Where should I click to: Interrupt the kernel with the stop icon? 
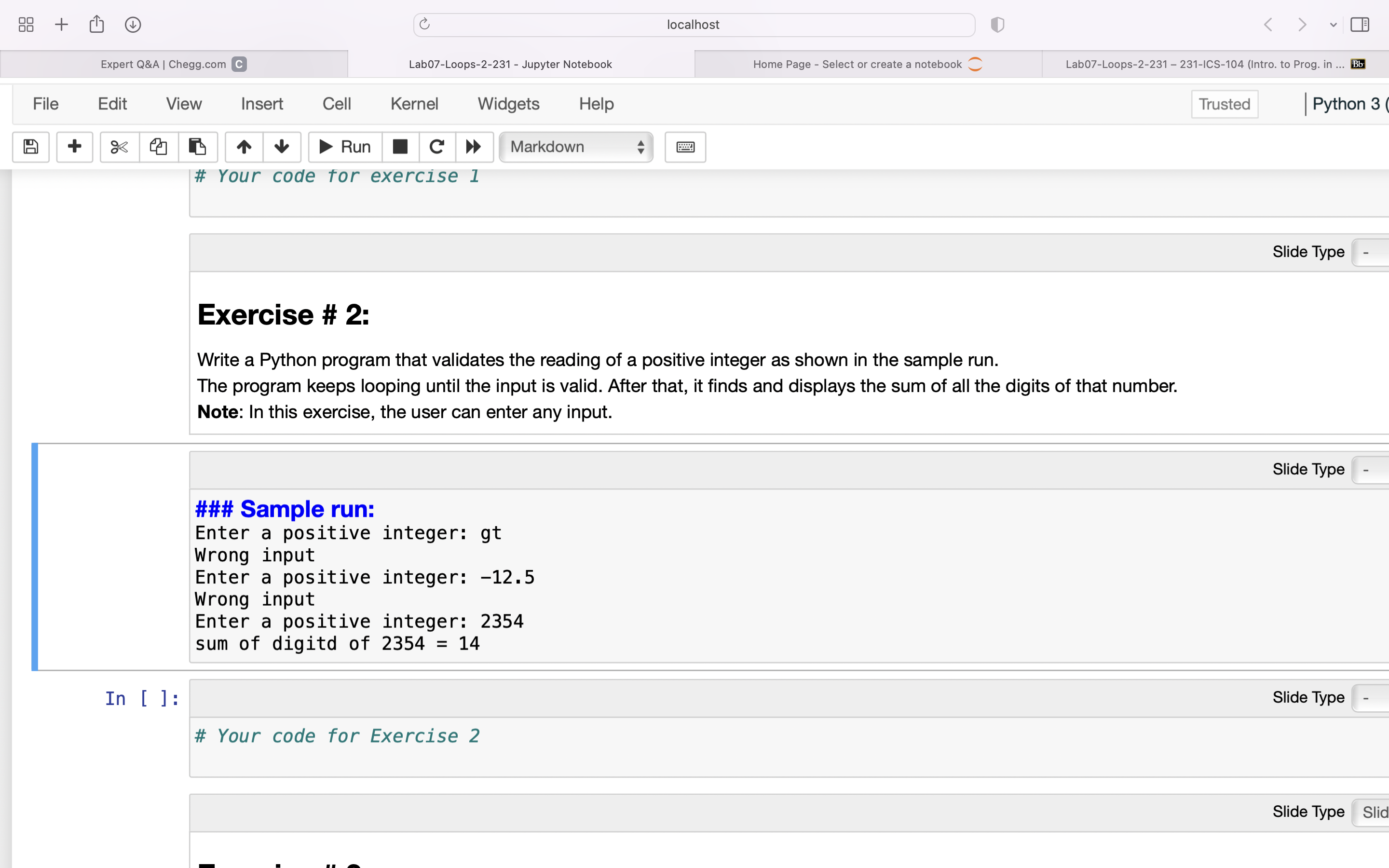click(x=400, y=147)
